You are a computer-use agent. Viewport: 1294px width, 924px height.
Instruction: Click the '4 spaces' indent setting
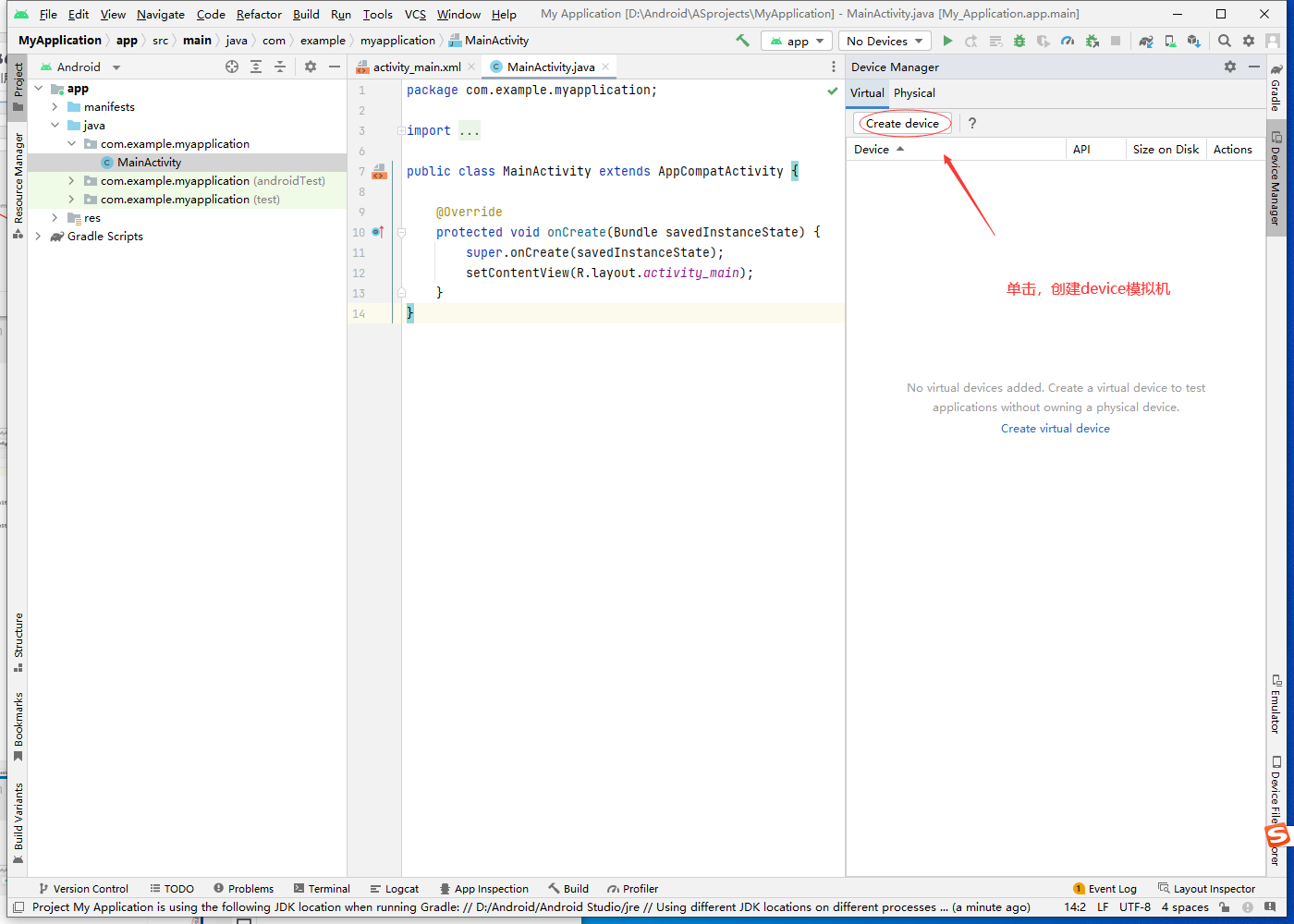coord(1185,907)
